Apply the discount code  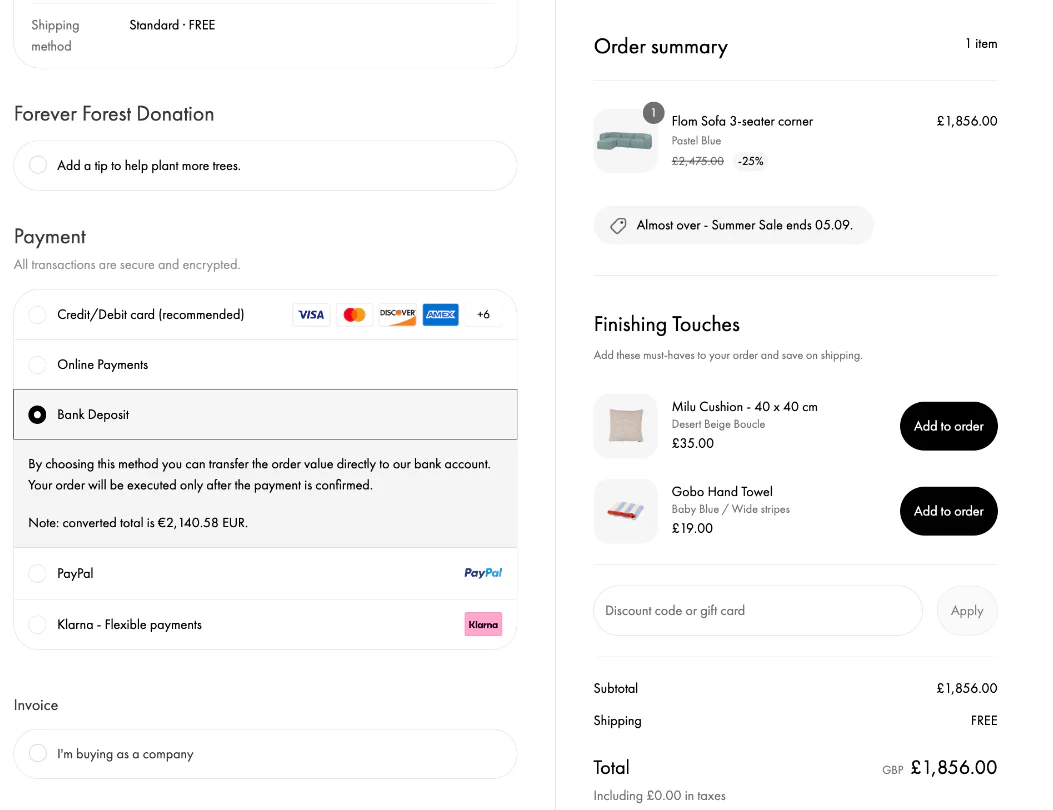[x=966, y=610]
